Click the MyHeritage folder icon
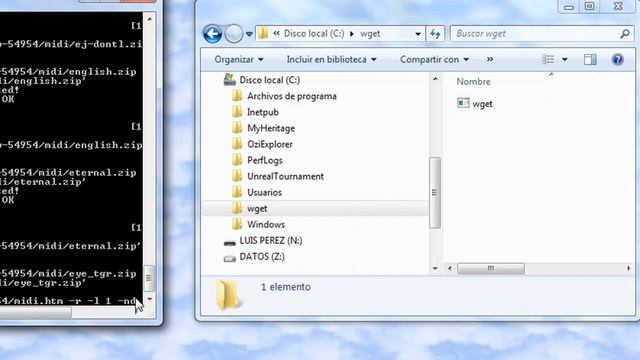640x360 pixels. coord(237,128)
